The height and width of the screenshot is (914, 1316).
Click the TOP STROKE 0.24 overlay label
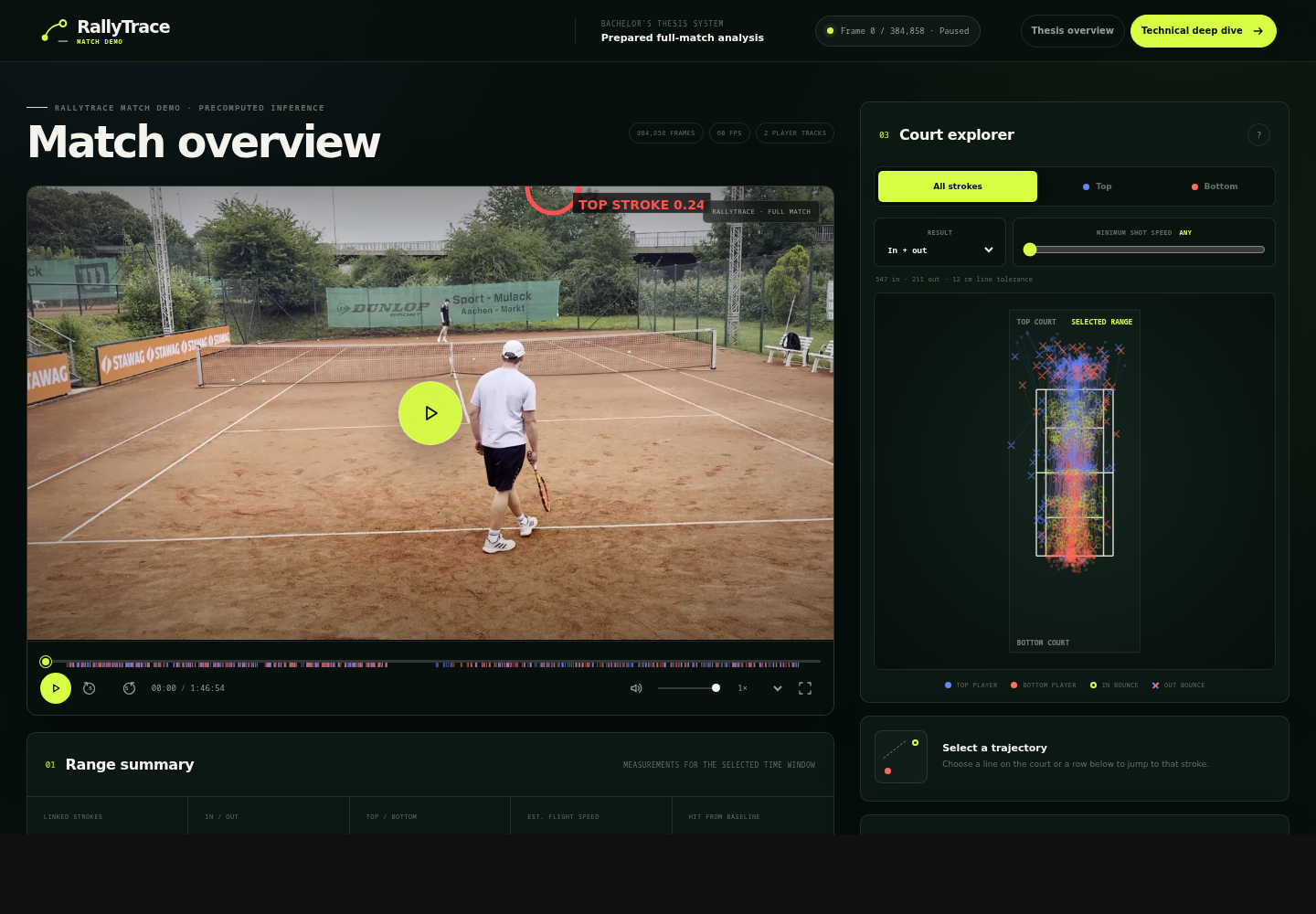point(642,205)
